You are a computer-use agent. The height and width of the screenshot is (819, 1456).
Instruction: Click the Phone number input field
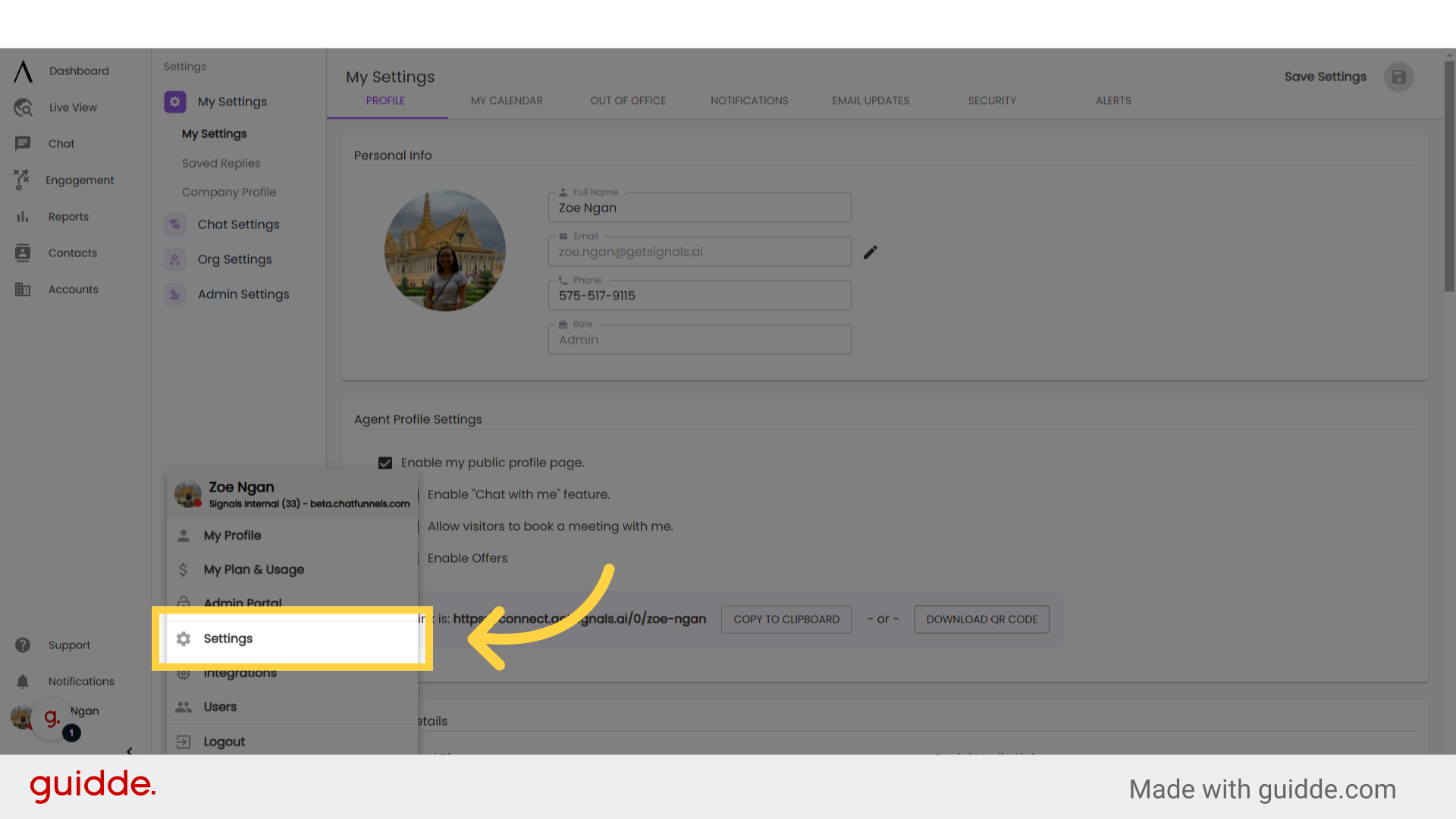pyautogui.click(x=699, y=296)
